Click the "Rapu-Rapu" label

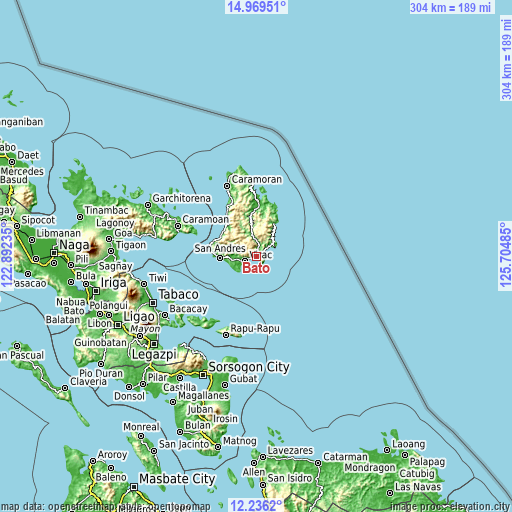pos(255,328)
